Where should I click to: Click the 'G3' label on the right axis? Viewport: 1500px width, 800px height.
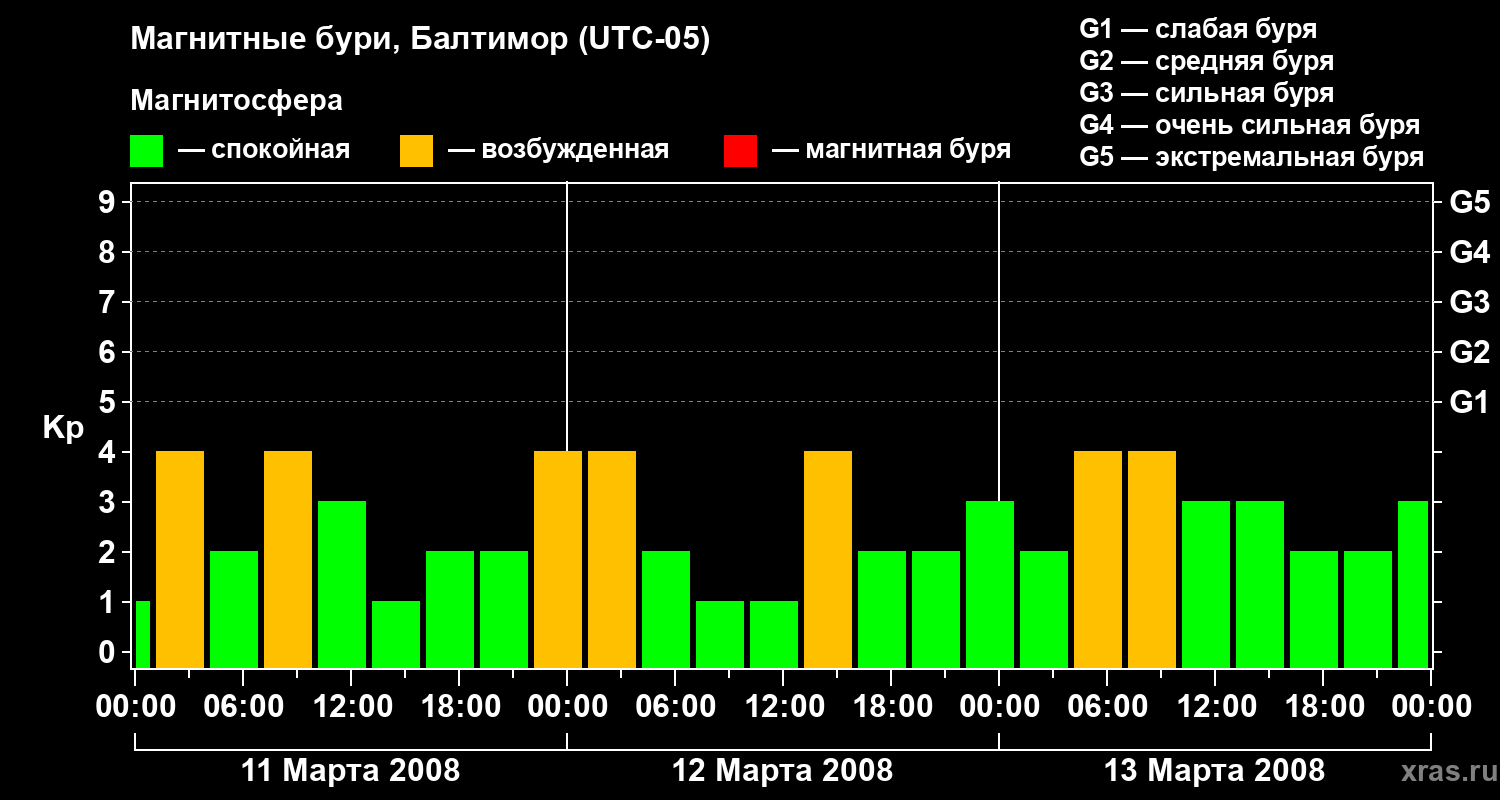(1469, 302)
